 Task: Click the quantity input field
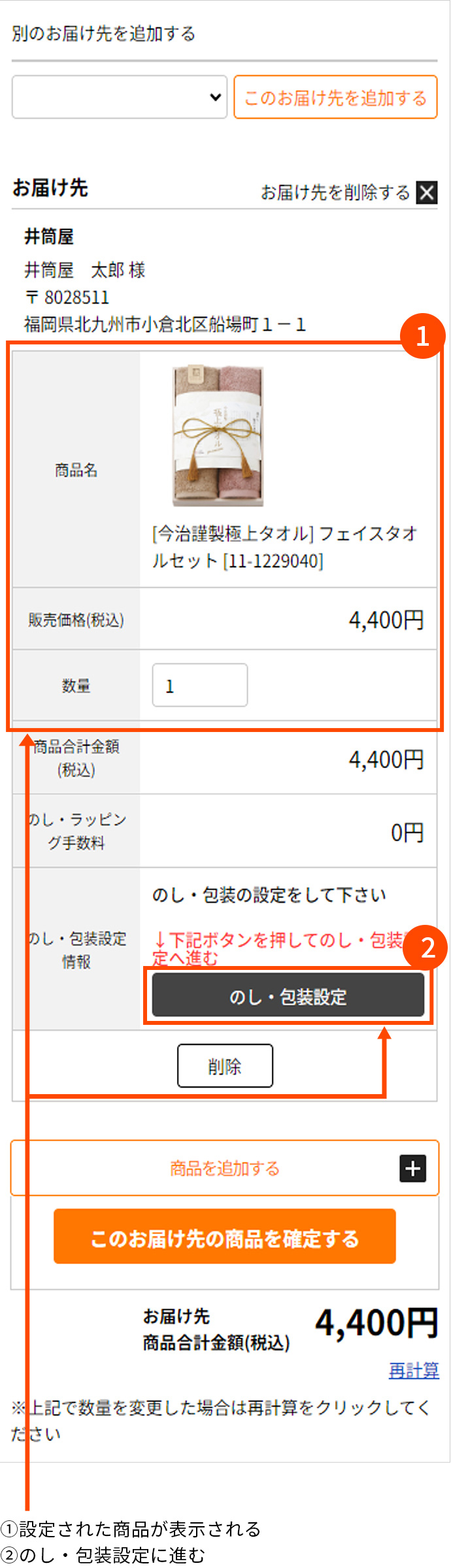tap(200, 685)
